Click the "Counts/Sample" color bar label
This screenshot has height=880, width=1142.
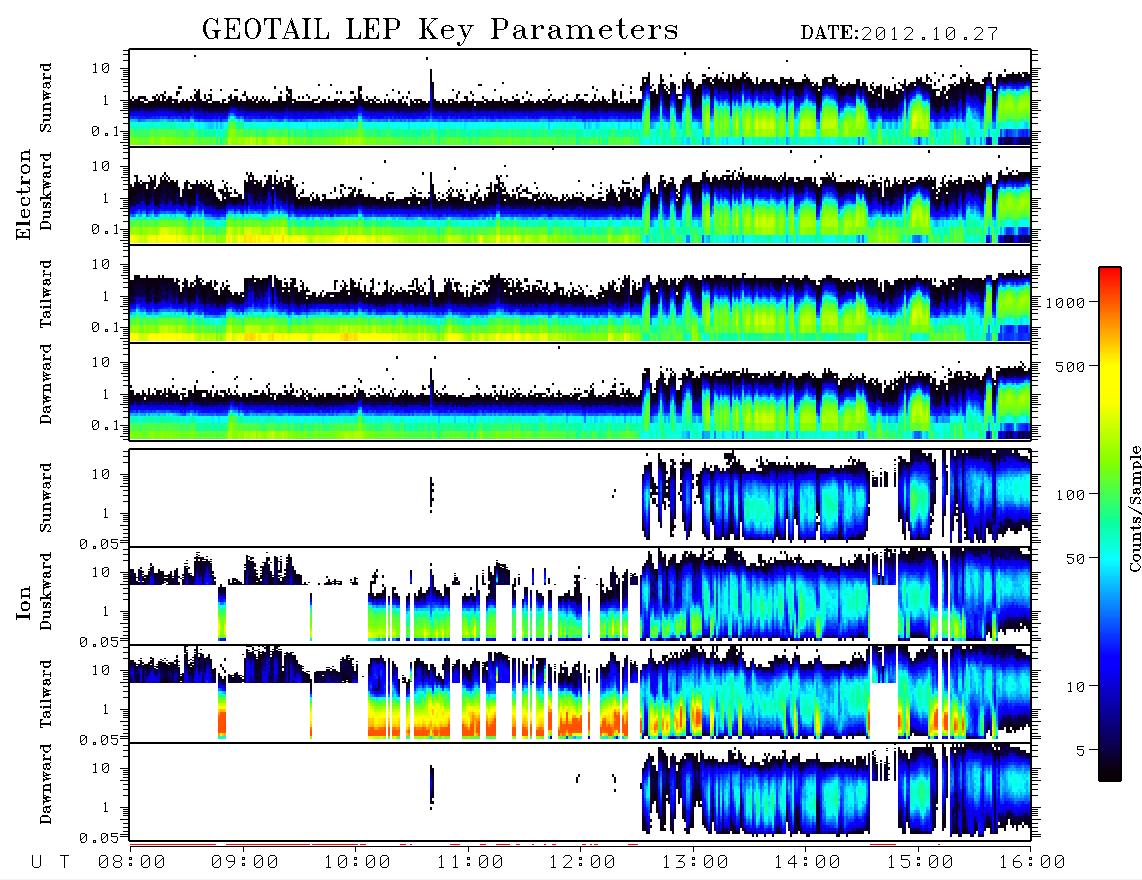(1134, 508)
